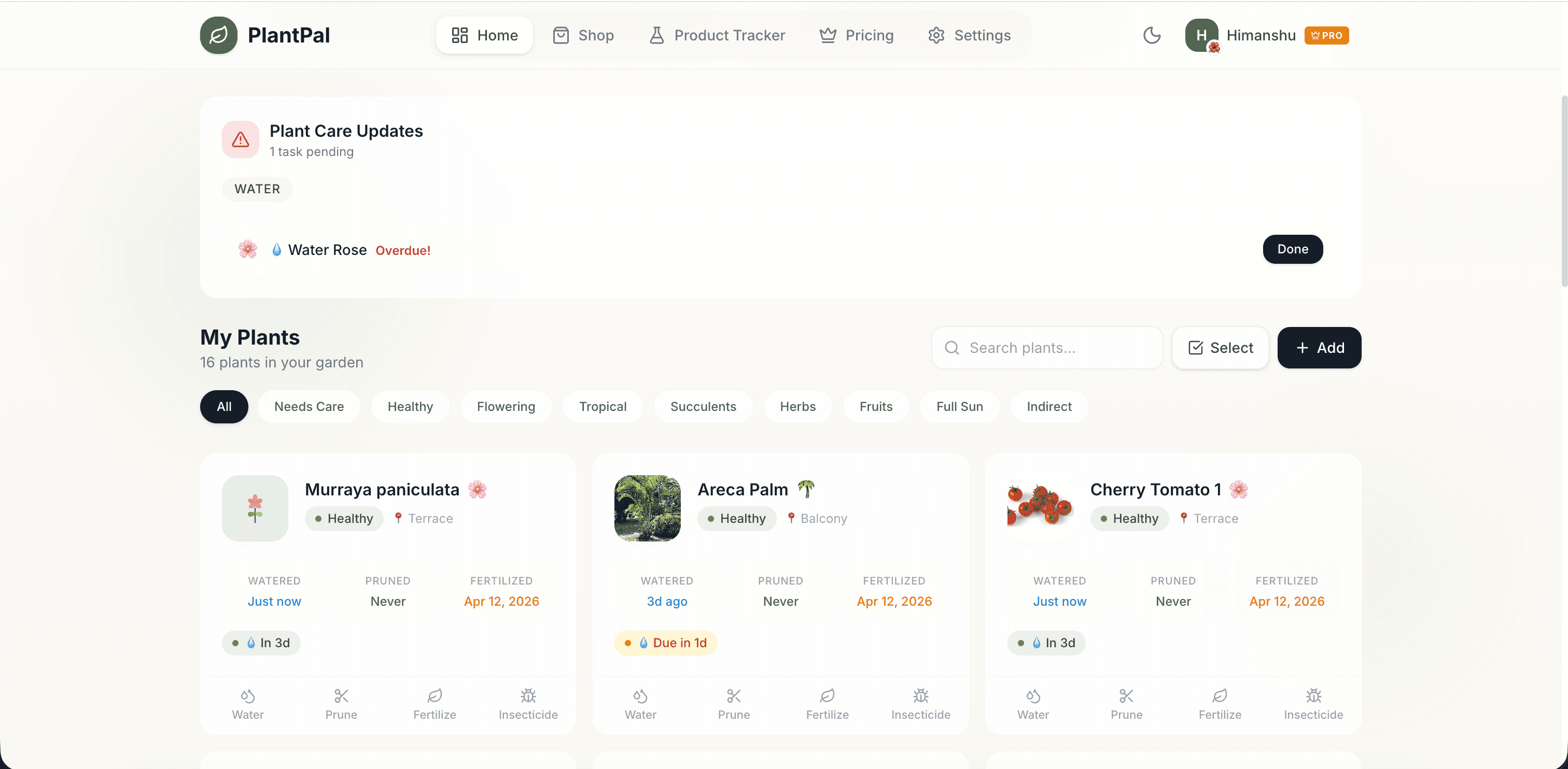Go to the Pricing page
The image size is (1568, 769).
[x=857, y=35]
